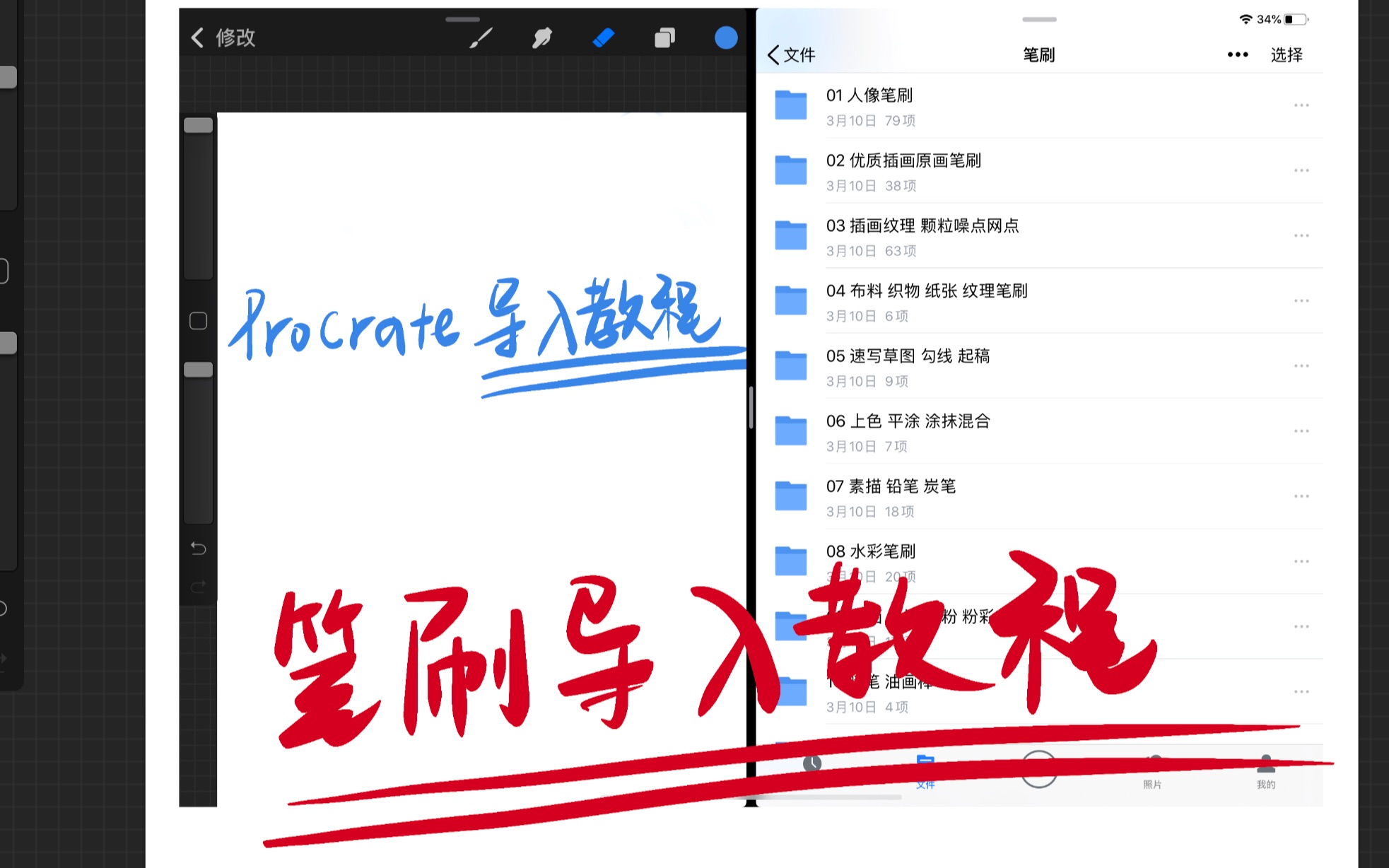1389x868 pixels.
Task: Tap the square modify button on left sidebar
Action: 198,321
